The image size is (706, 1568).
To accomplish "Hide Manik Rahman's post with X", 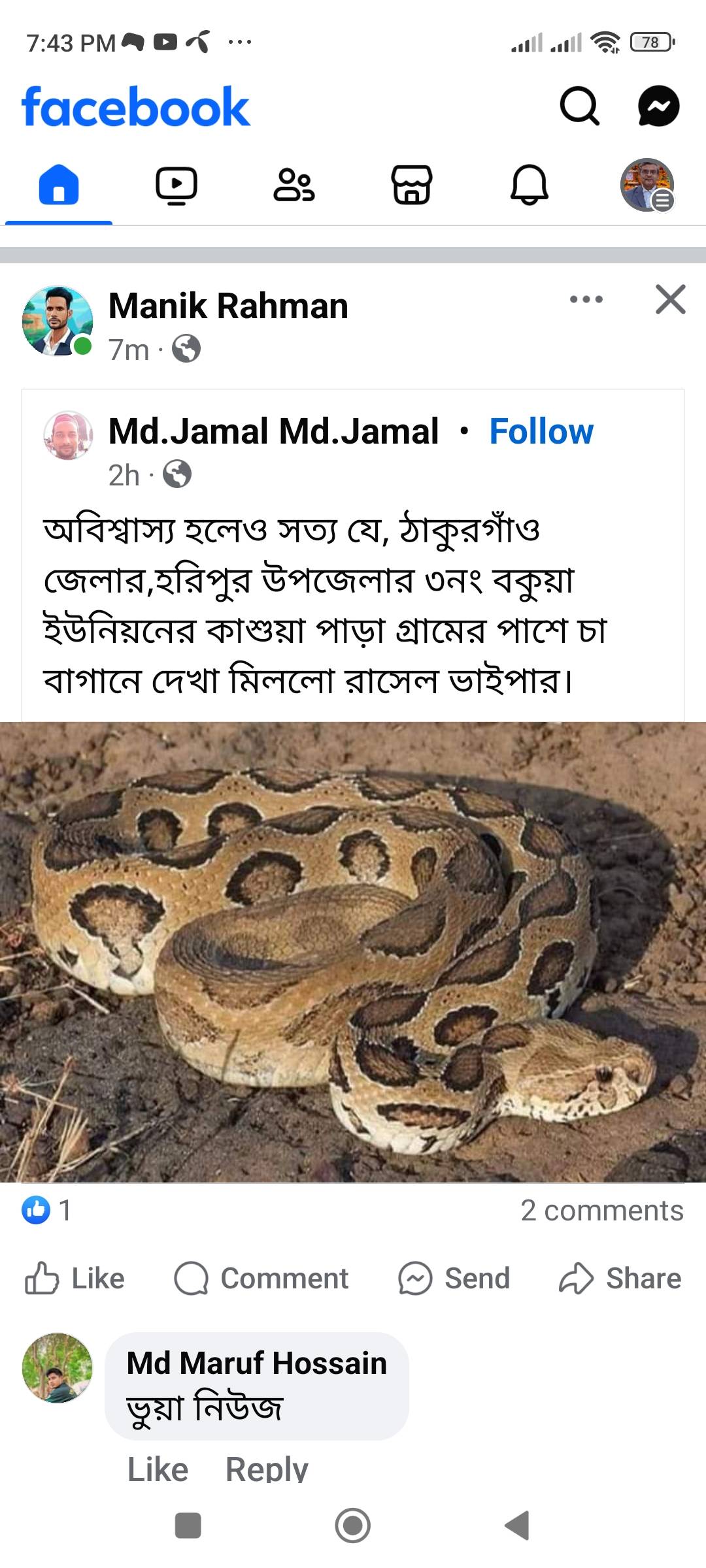I will pos(671,300).
